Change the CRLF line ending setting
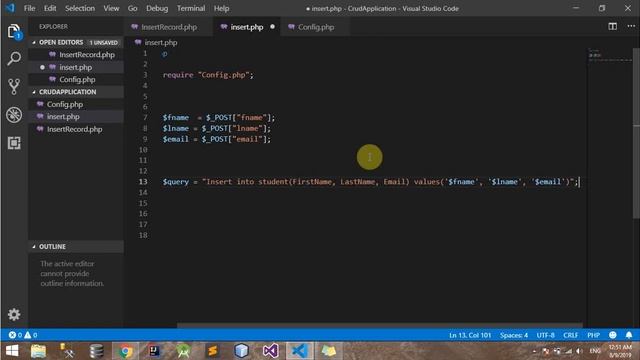 570,335
